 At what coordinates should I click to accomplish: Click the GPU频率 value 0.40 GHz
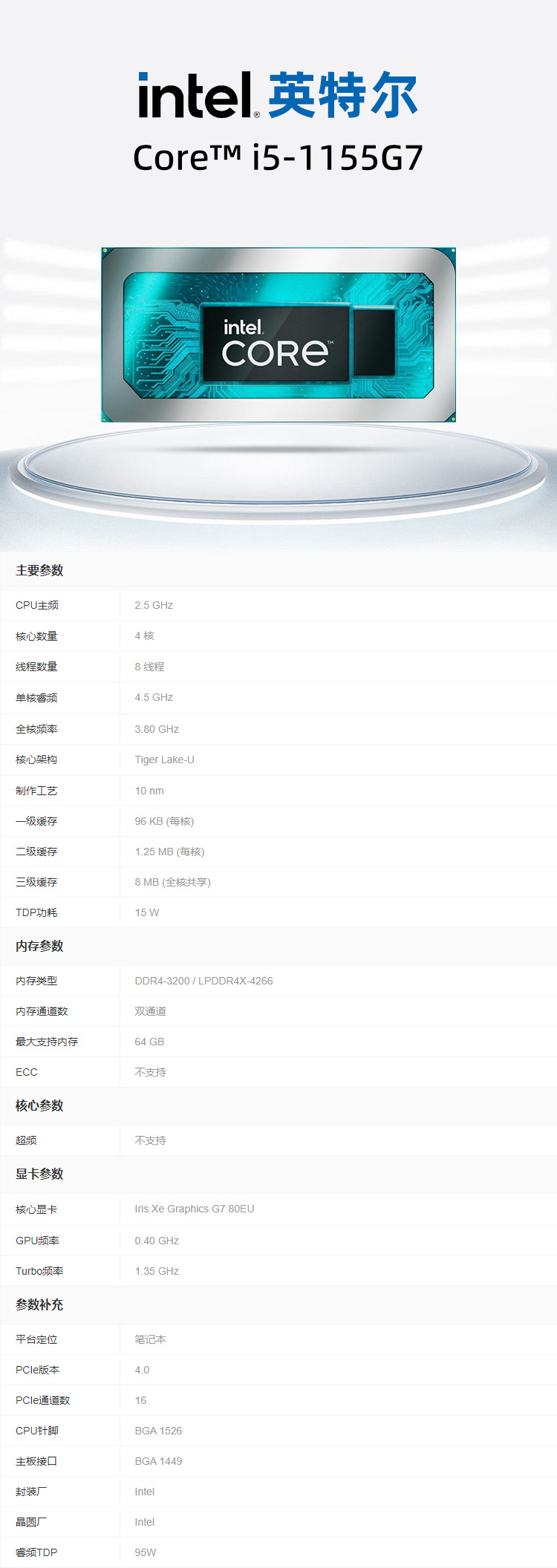[157, 1241]
